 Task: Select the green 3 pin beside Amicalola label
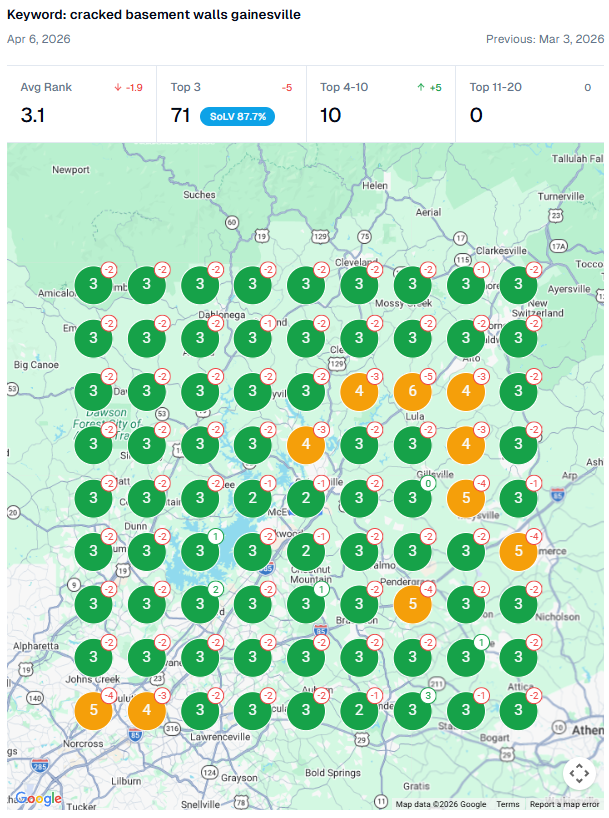93,284
